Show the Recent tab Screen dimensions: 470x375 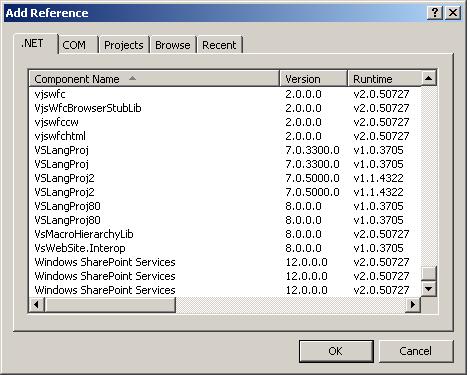click(x=219, y=45)
